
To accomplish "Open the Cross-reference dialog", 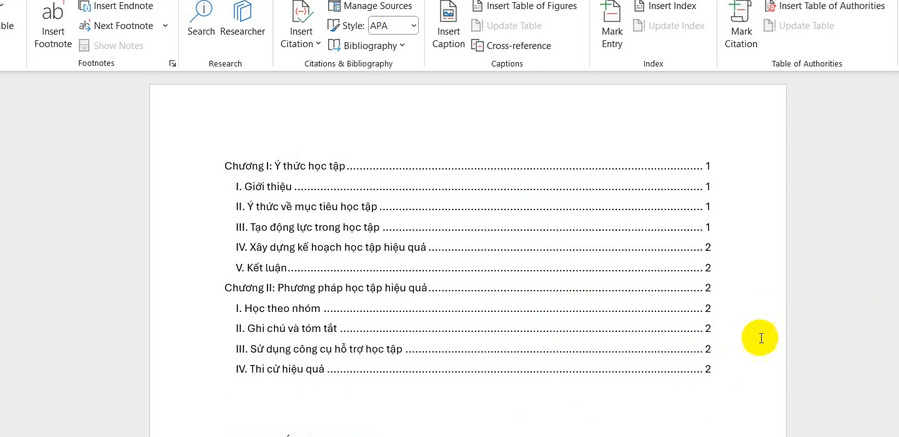I will point(511,45).
